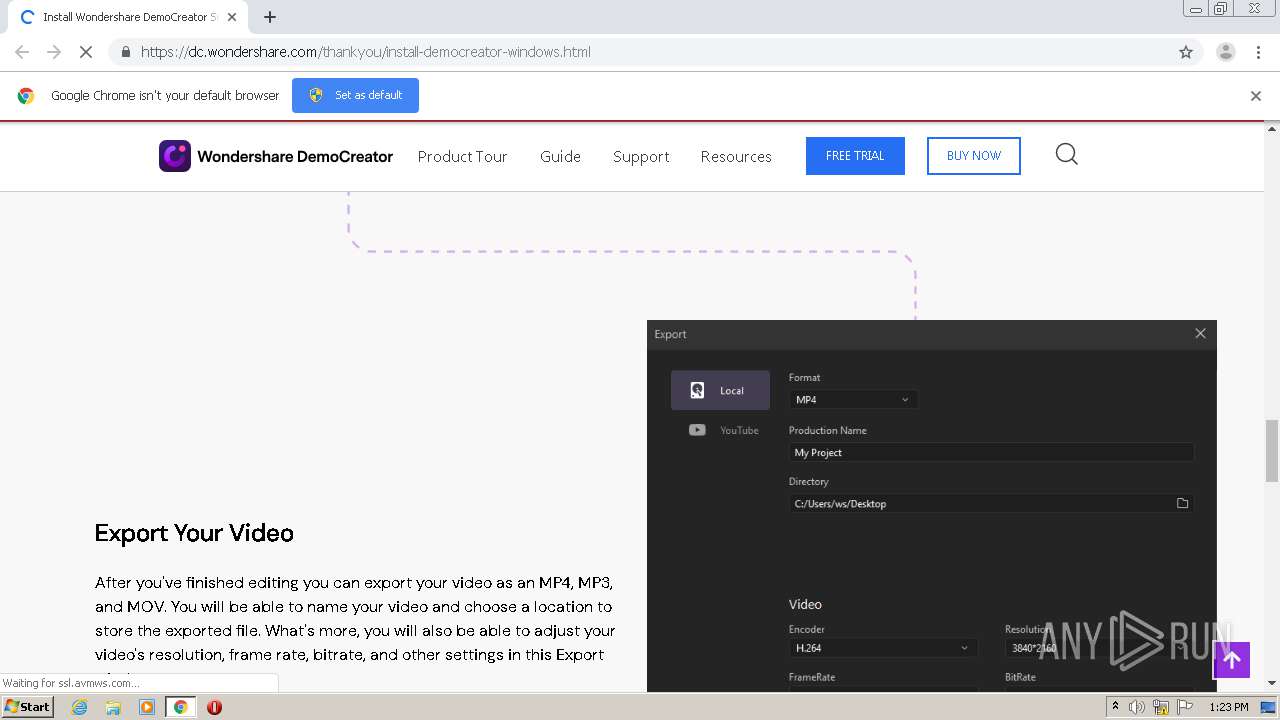Close the Install Wondershare DemoCreator tab

[x=232, y=17]
